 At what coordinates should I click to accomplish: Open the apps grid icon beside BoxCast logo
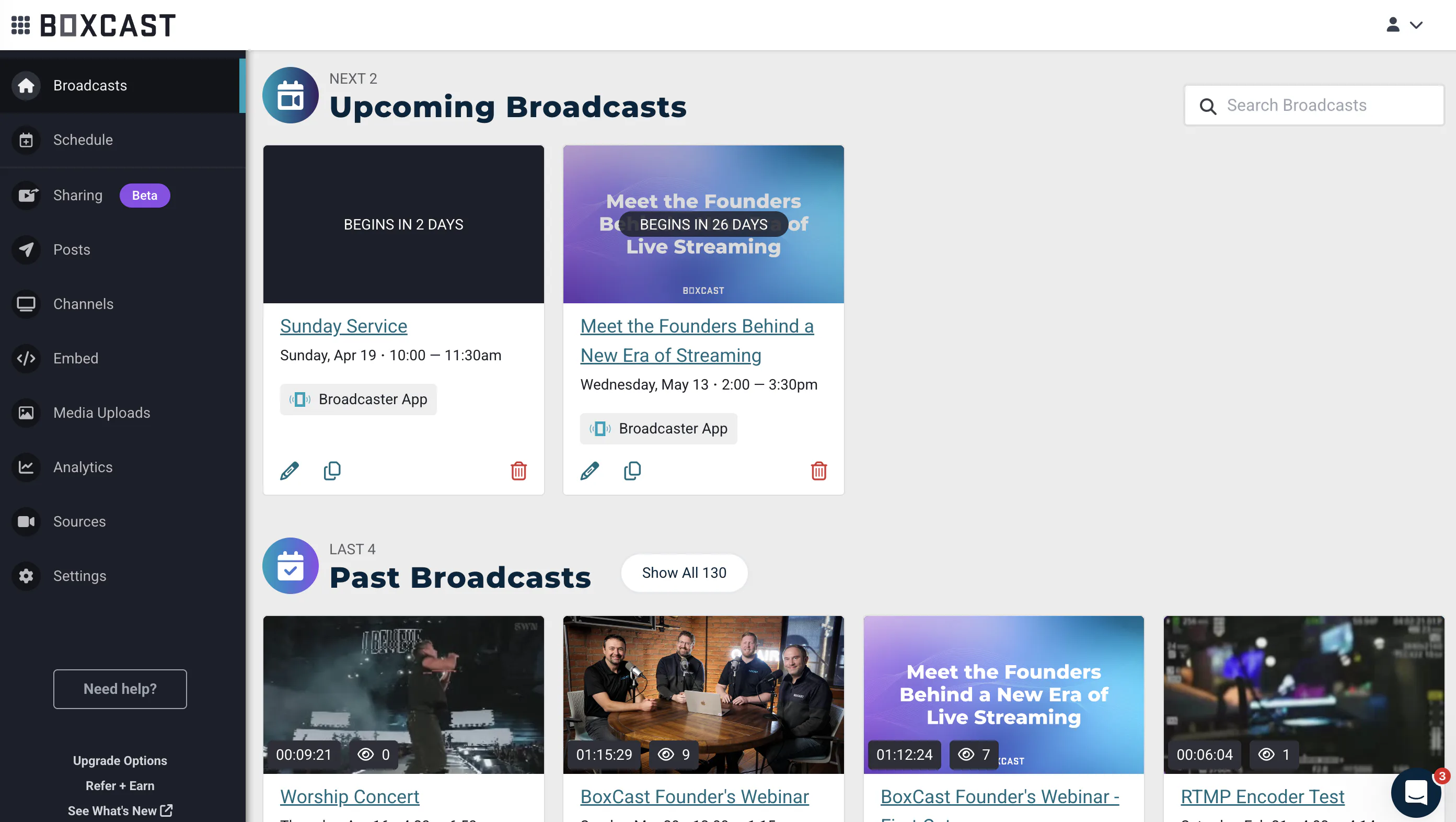(20, 25)
